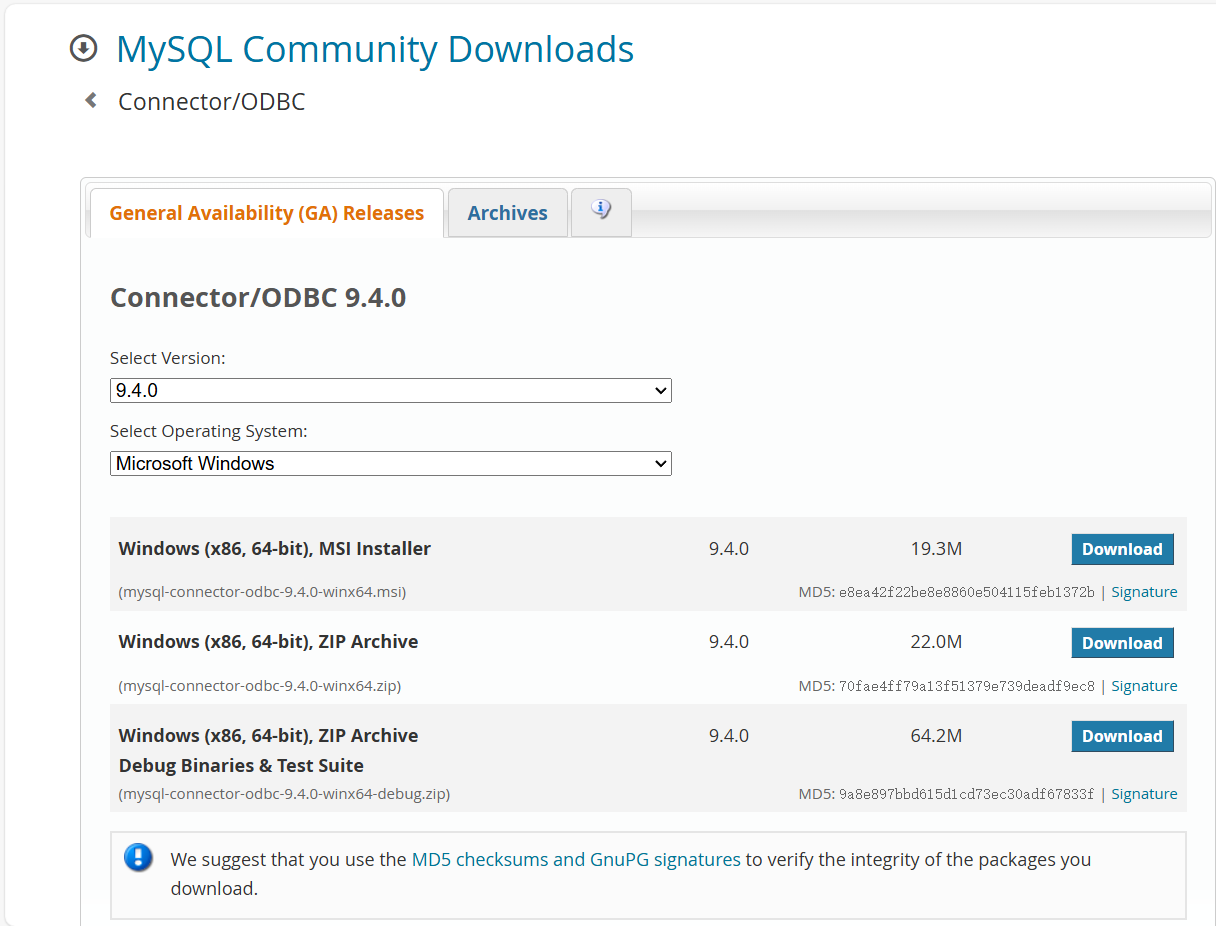The height and width of the screenshot is (926, 1216).
Task: Open the Select Version dropdown
Action: pos(390,390)
